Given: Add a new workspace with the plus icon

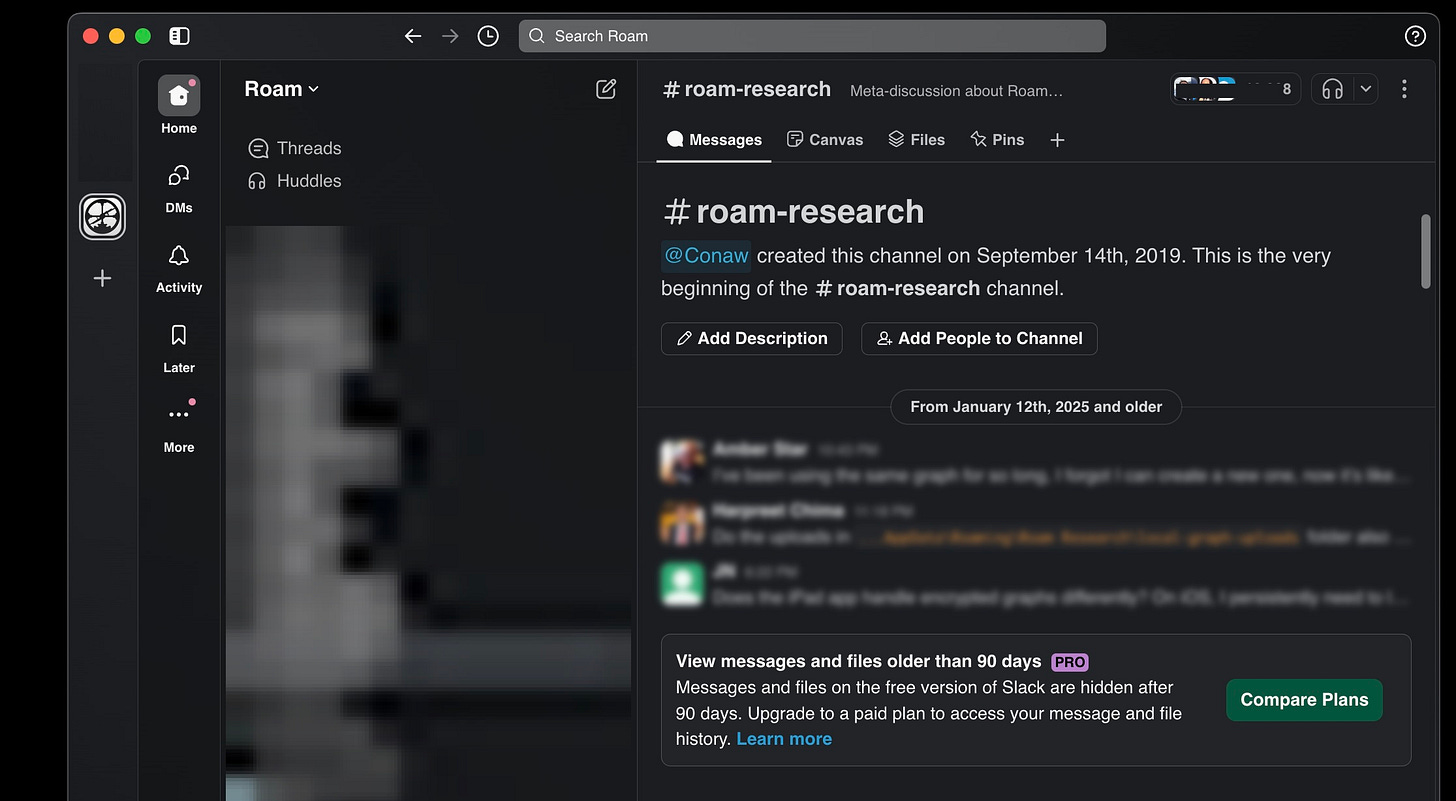Looking at the screenshot, I should click(102, 278).
